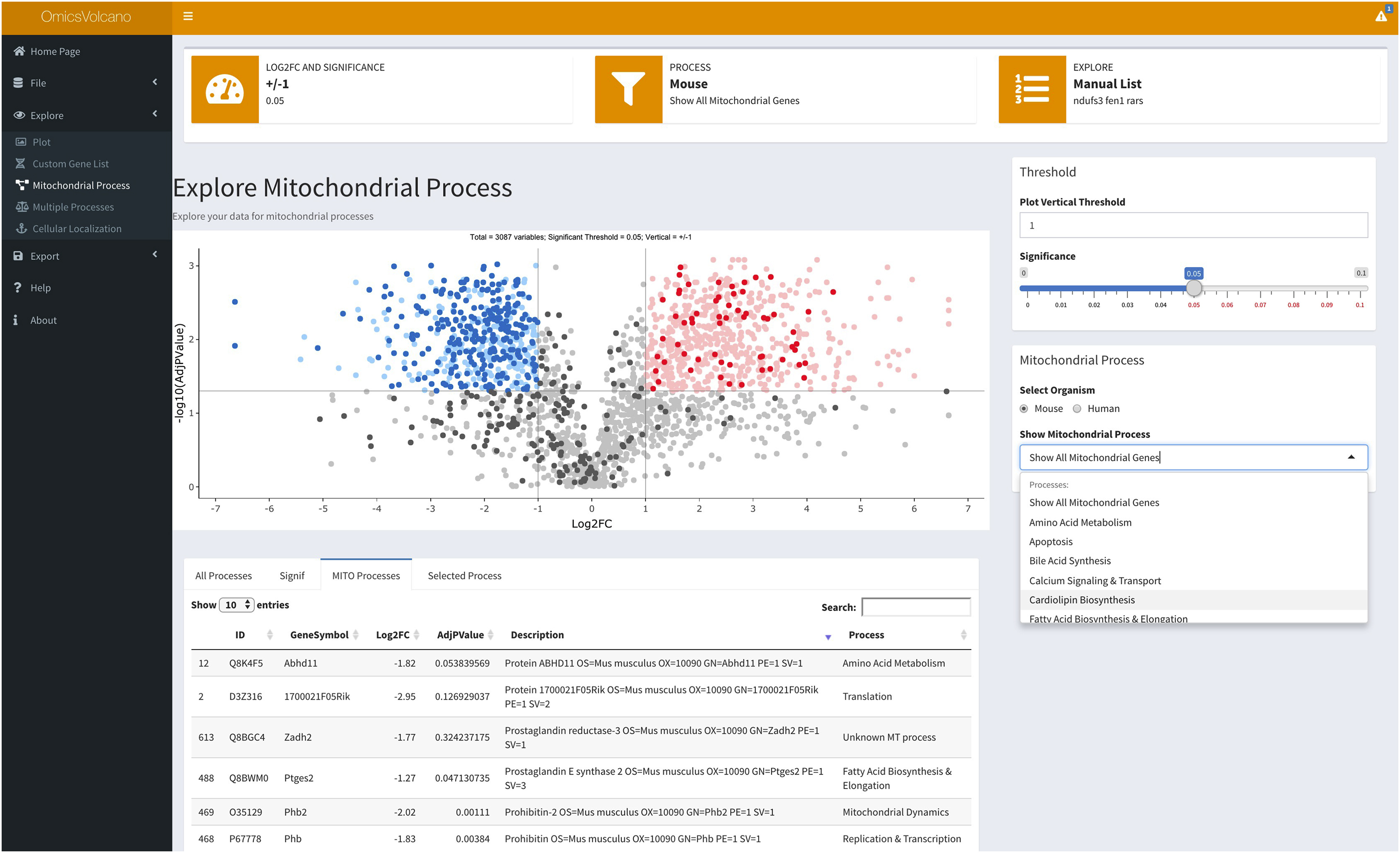The image size is (1400, 853).
Task: Toggle the hamburger sidebar menu icon
Action: tap(188, 17)
